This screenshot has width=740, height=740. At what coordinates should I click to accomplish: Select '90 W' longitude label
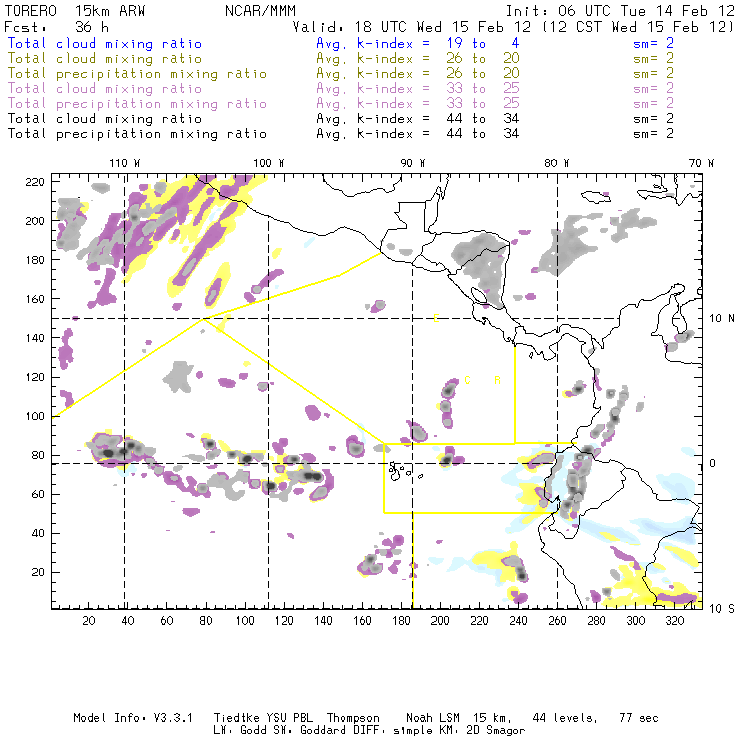point(413,163)
